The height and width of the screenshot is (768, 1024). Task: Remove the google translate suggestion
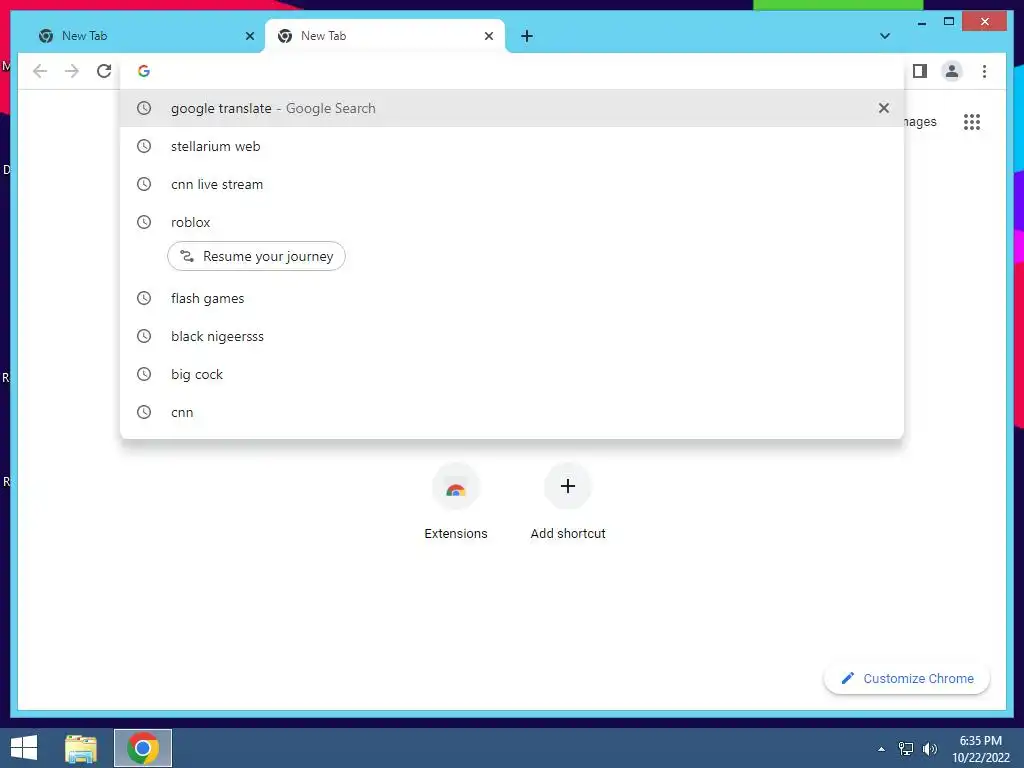[x=884, y=108]
